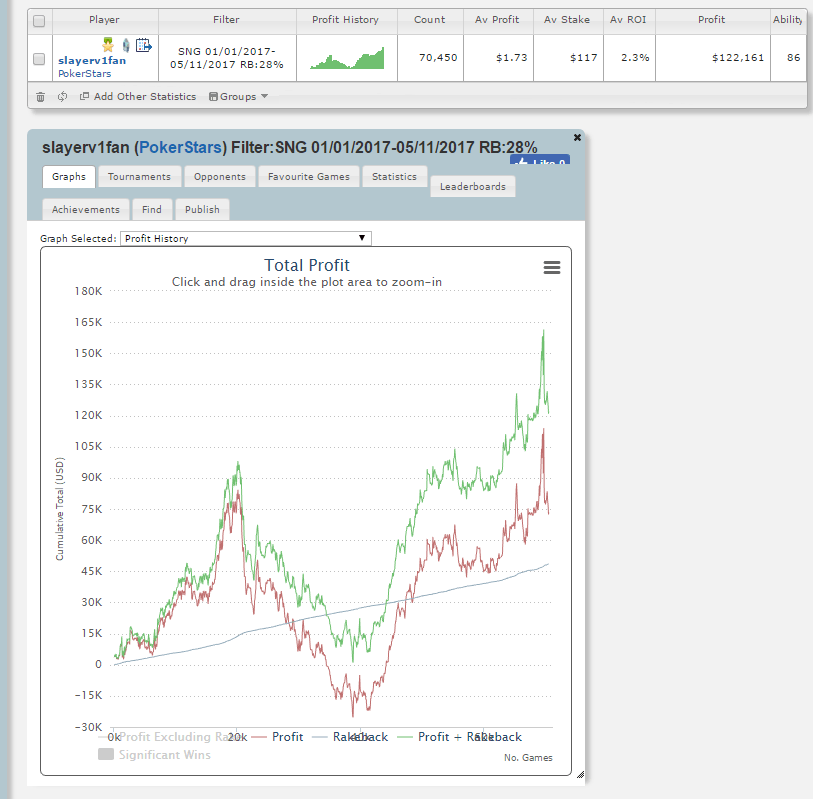Open the Statistics tab
813x799 pixels.
pyautogui.click(x=395, y=177)
